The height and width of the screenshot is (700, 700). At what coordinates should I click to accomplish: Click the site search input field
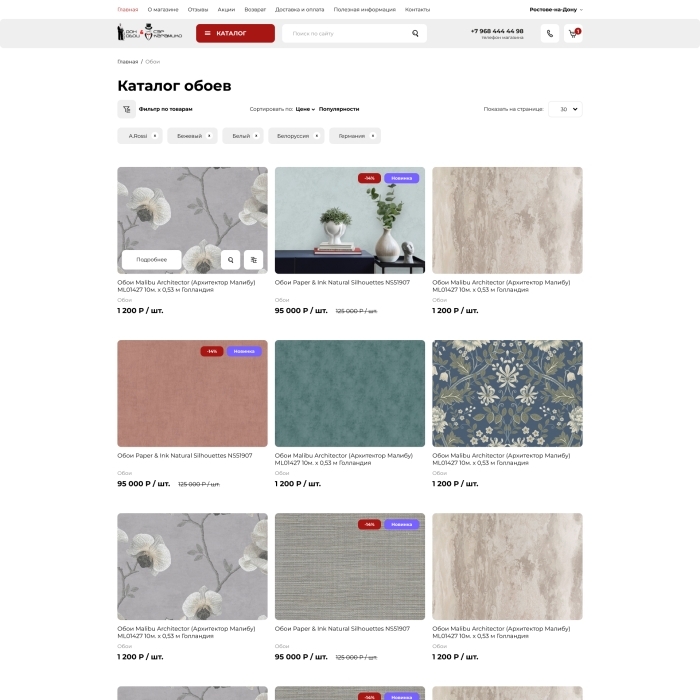[x=345, y=33]
